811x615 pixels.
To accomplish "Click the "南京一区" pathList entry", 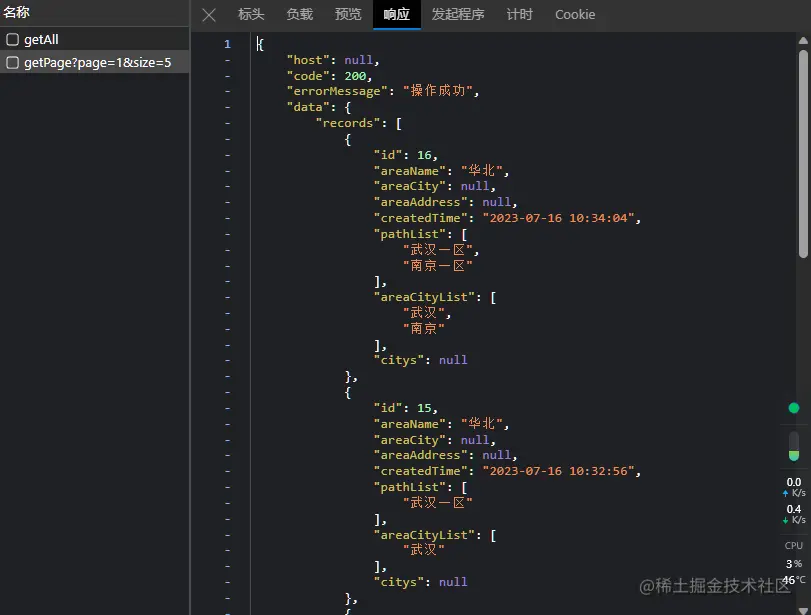I will point(438,266).
